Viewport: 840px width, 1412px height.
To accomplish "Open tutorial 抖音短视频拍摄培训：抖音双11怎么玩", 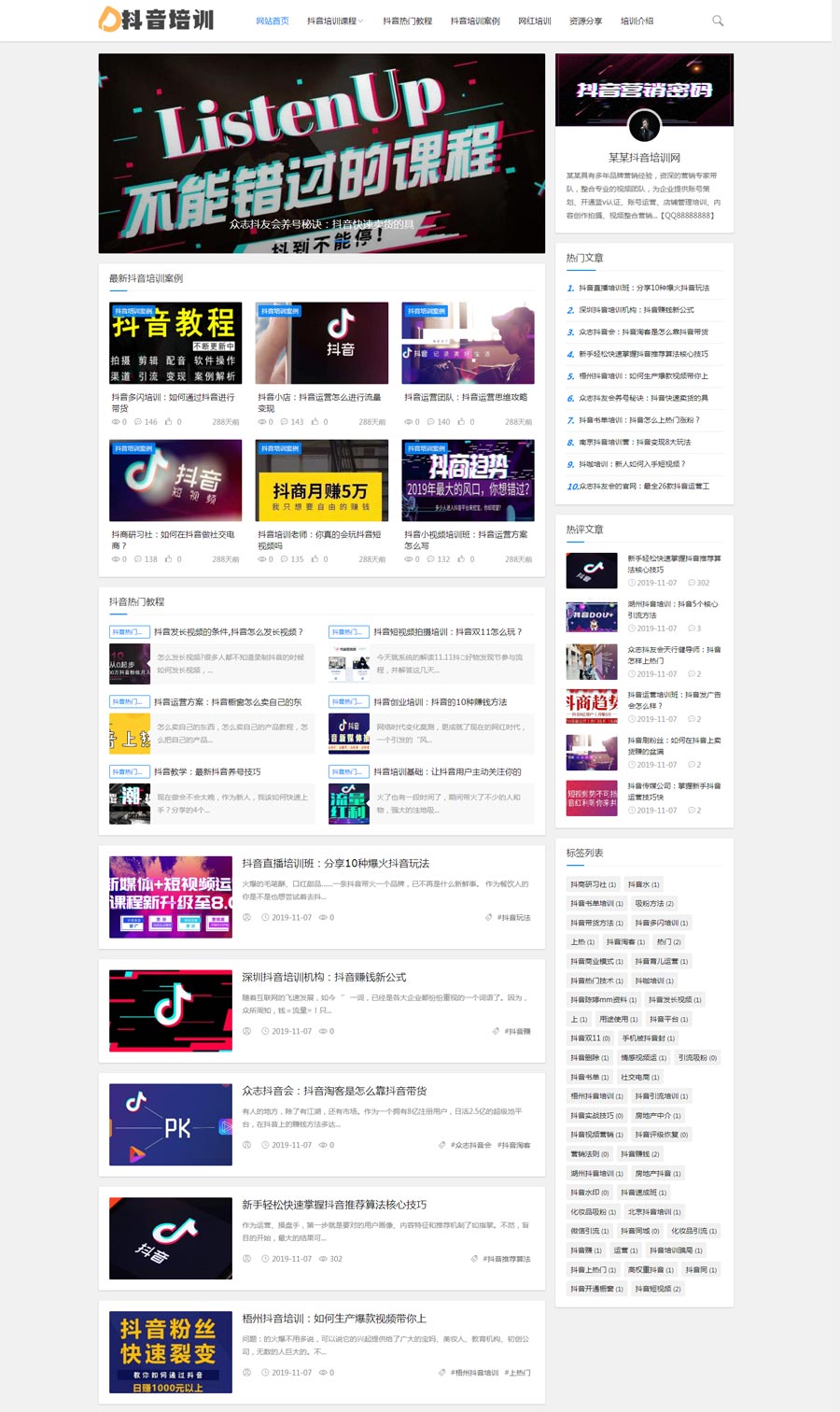I will coord(448,632).
